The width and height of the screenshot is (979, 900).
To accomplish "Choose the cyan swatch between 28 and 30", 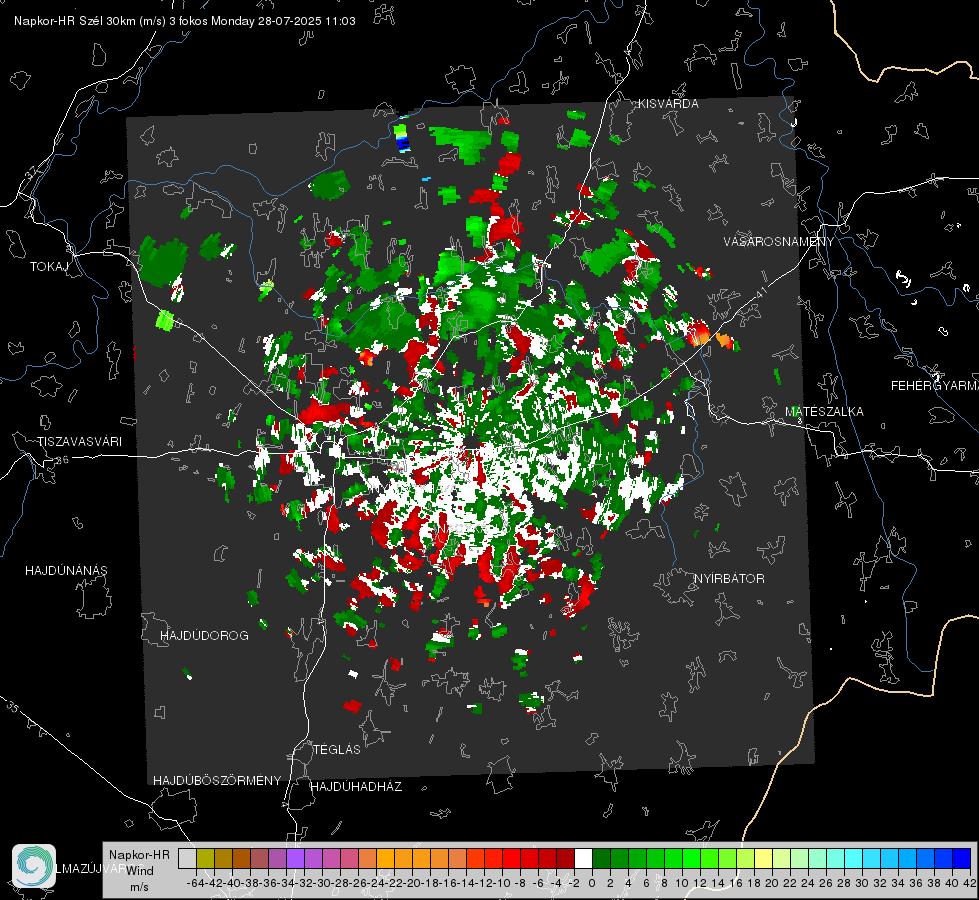I will pyautogui.click(x=853, y=858).
